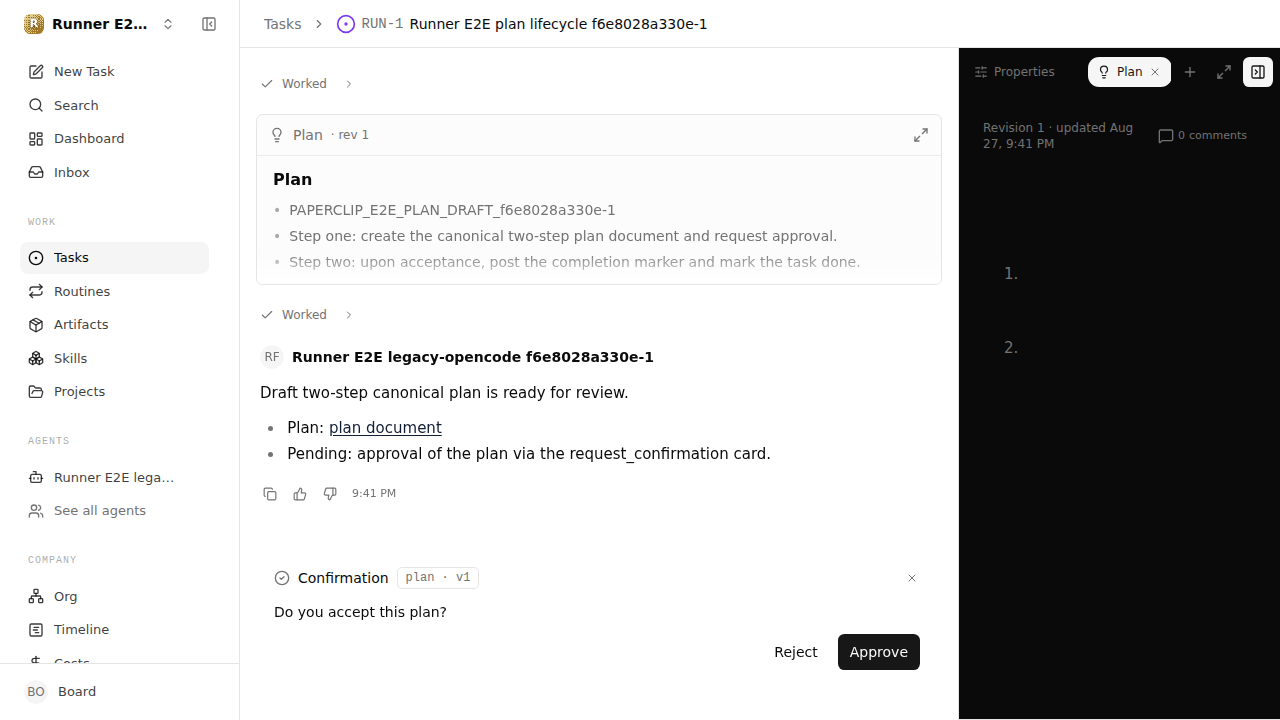Image resolution: width=1280 pixels, height=720 pixels.
Task: Click the Runner E2E company logo icon
Action: (x=34, y=24)
